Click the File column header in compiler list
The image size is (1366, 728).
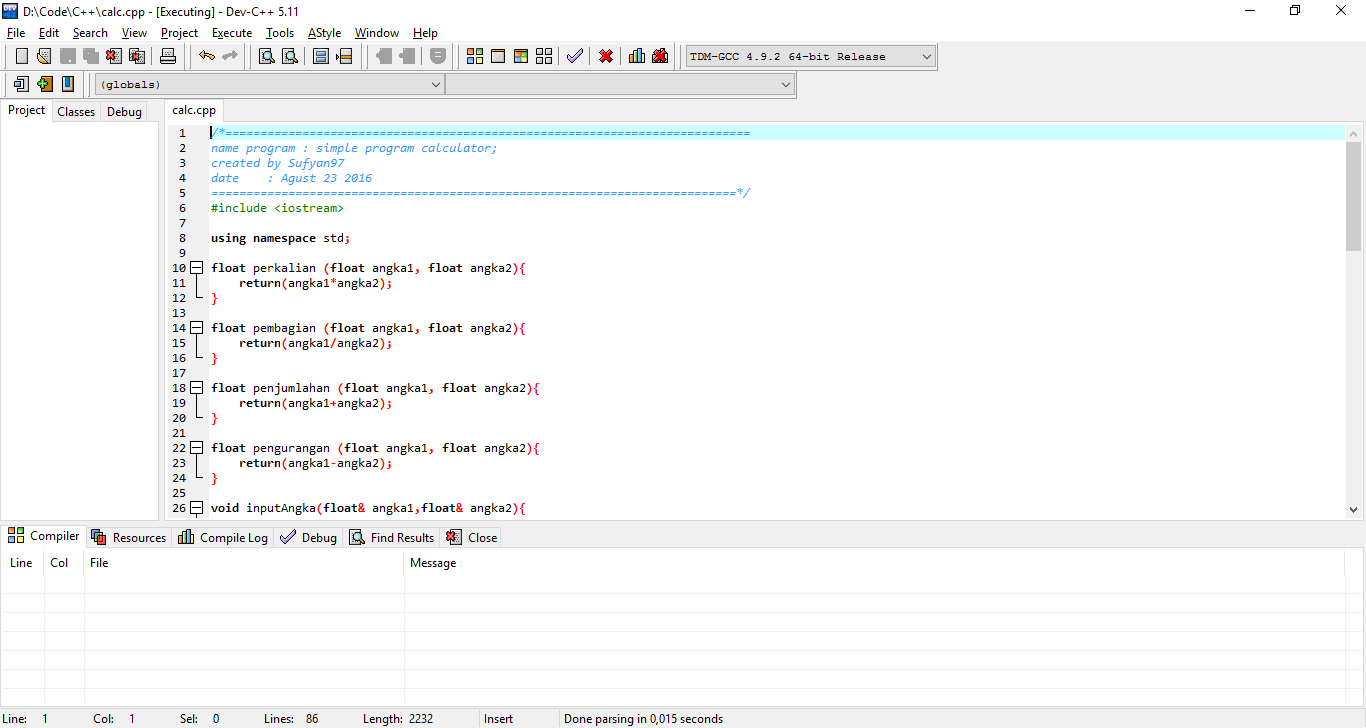[x=244, y=563]
